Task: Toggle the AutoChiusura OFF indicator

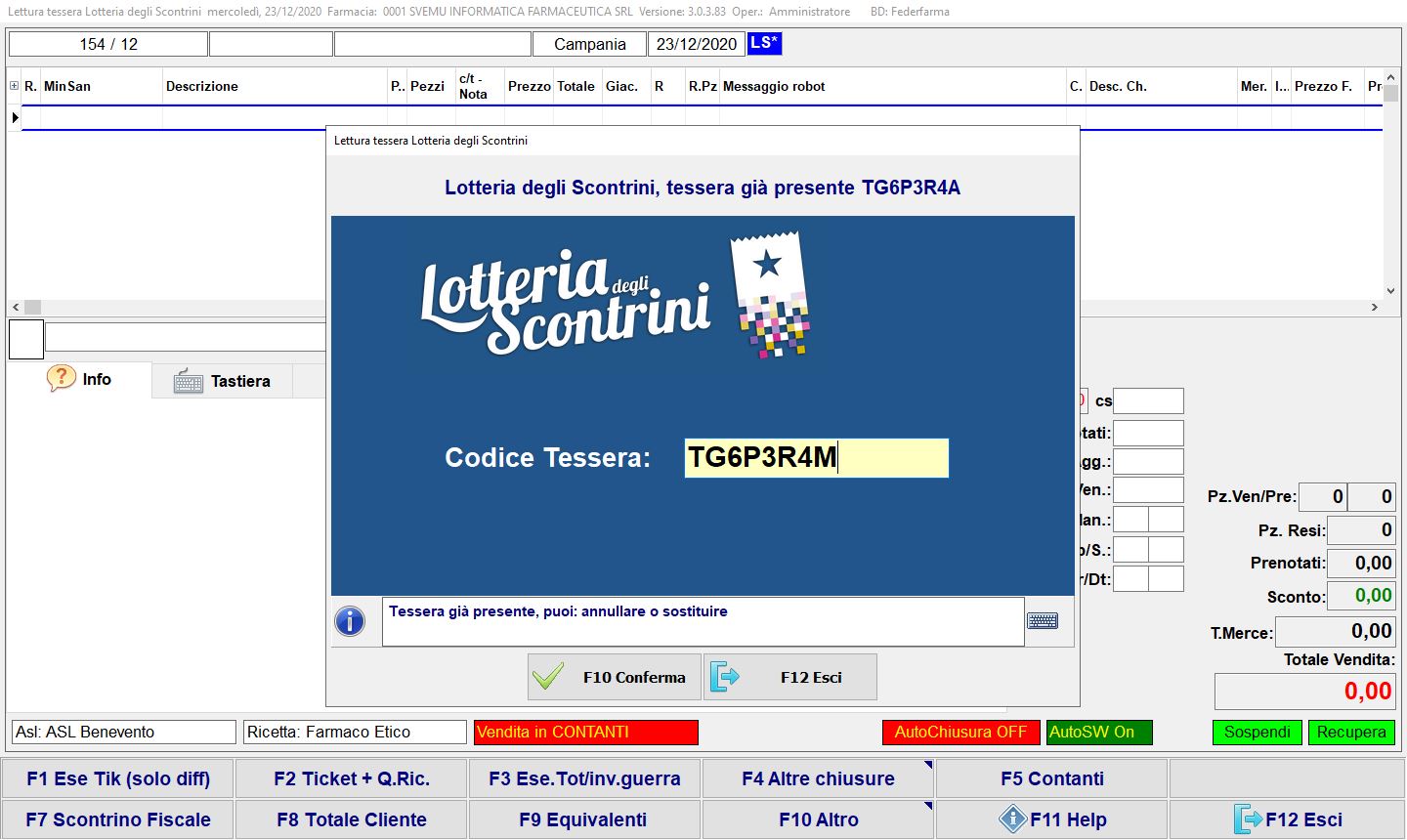Action: [959, 733]
